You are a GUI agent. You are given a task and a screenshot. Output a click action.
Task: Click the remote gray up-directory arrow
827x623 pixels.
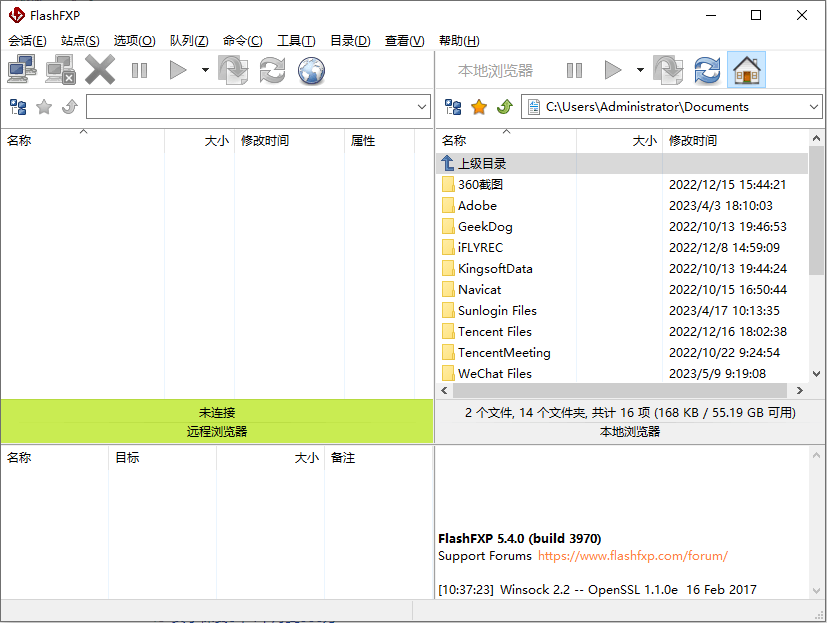pos(70,107)
